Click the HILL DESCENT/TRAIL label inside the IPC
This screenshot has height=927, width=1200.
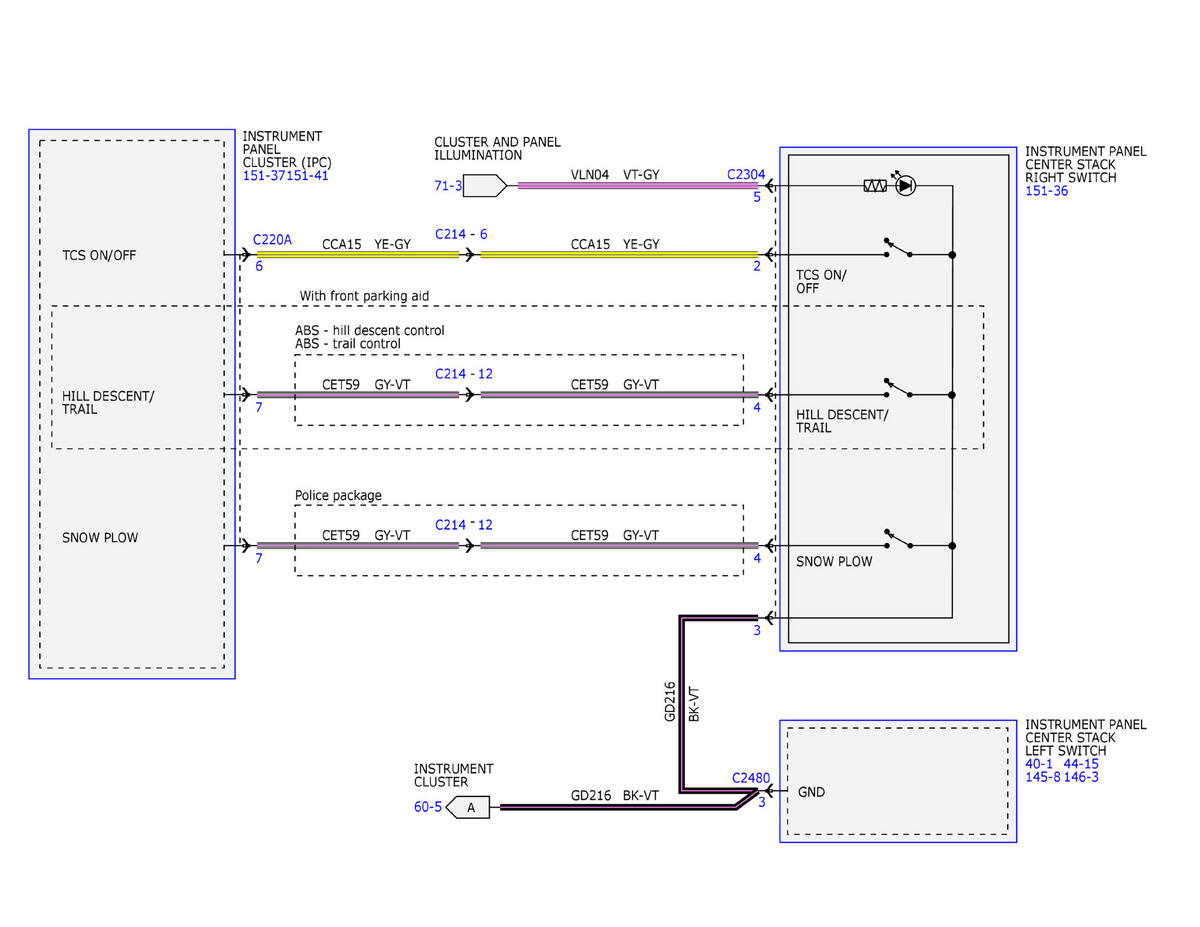[108, 402]
